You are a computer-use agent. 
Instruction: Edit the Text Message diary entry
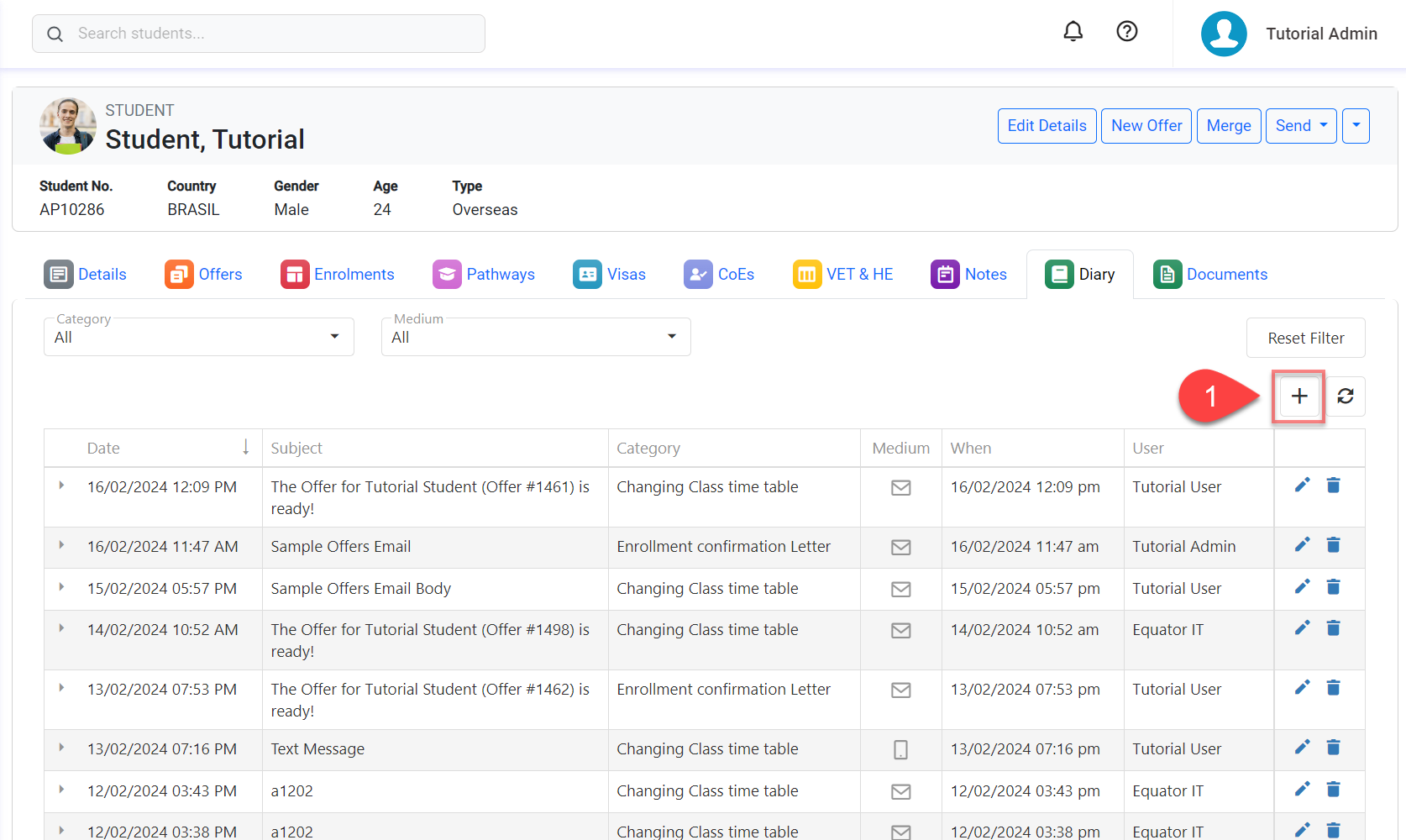pyautogui.click(x=1302, y=748)
